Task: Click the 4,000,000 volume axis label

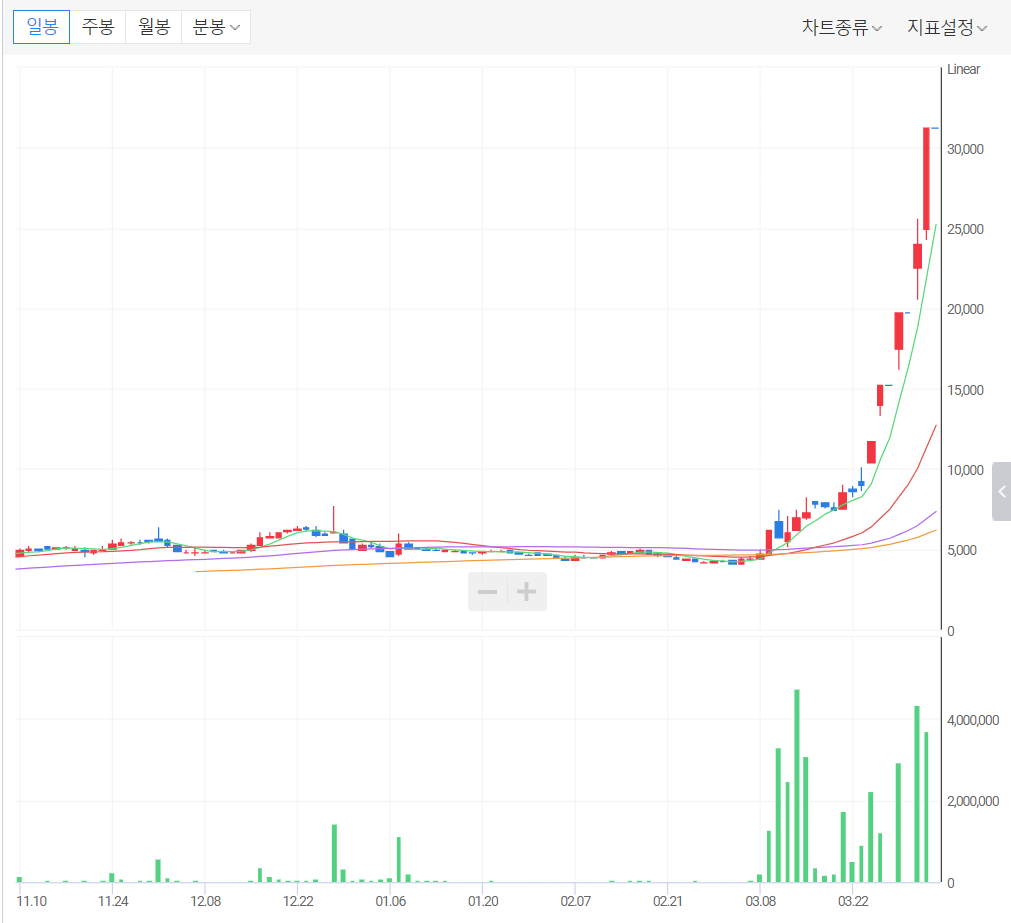Action: click(973, 721)
